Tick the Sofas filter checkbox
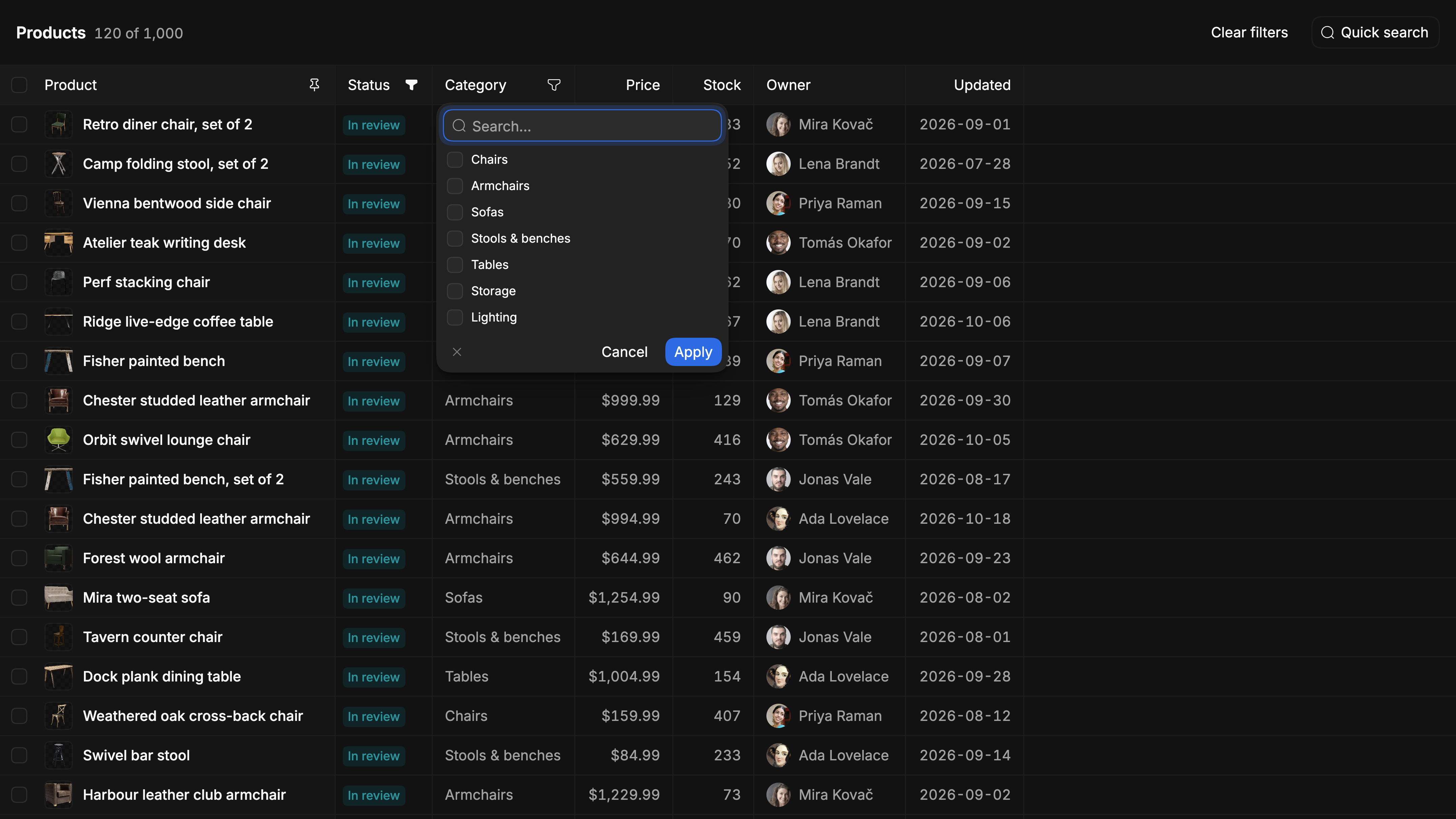 coord(455,212)
